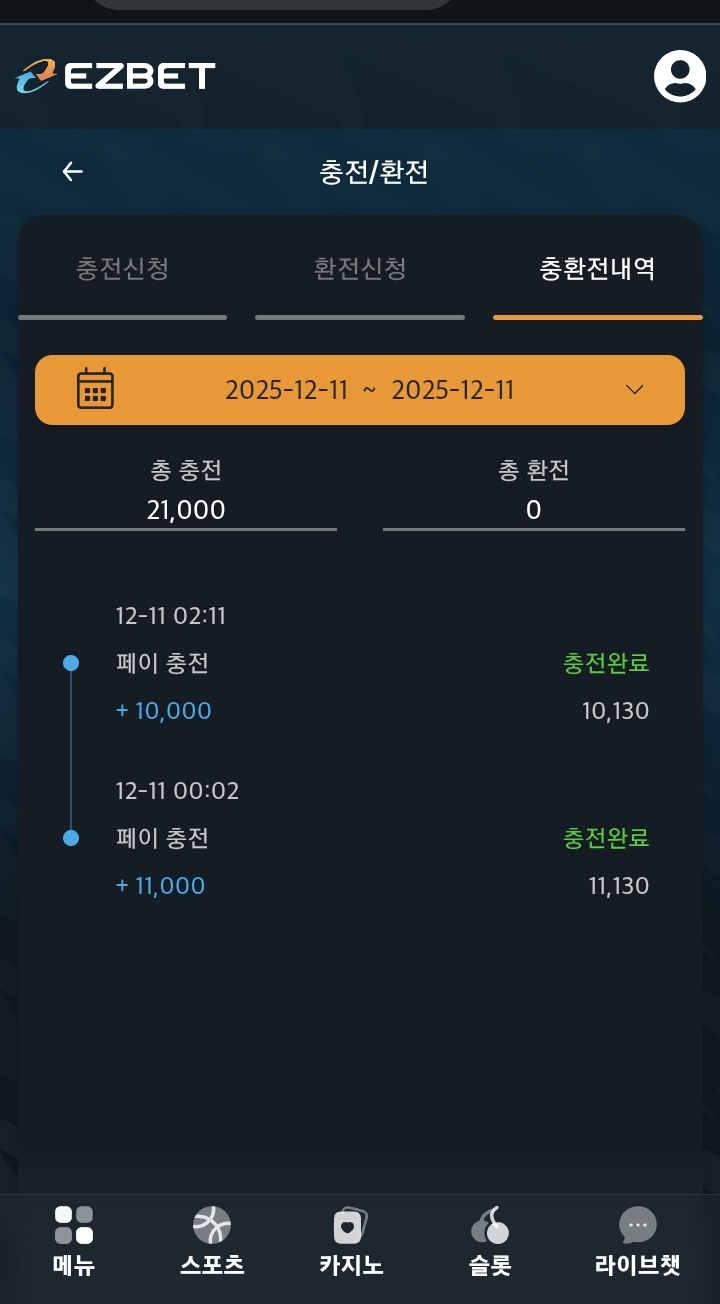Switch to the 환전신청 tab
The width and height of the screenshot is (720, 1304).
pyautogui.click(x=360, y=269)
